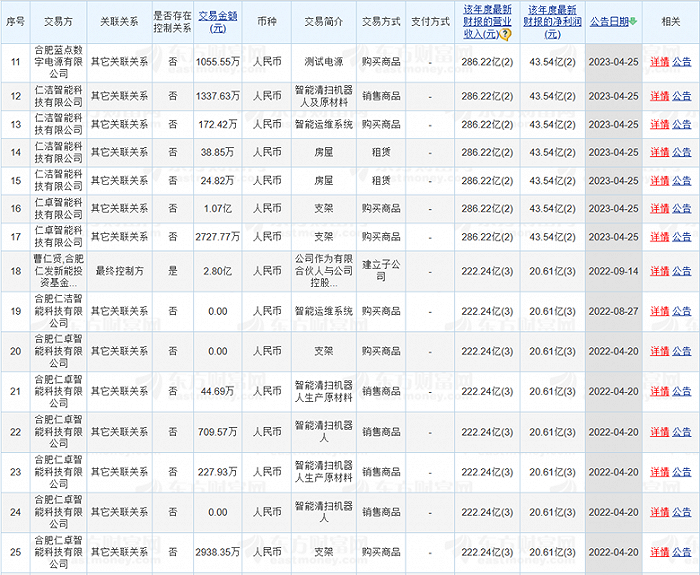This screenshot has height=575, width=700.
Task: Open 公告 for row 16
Action: tap(682, 208)
